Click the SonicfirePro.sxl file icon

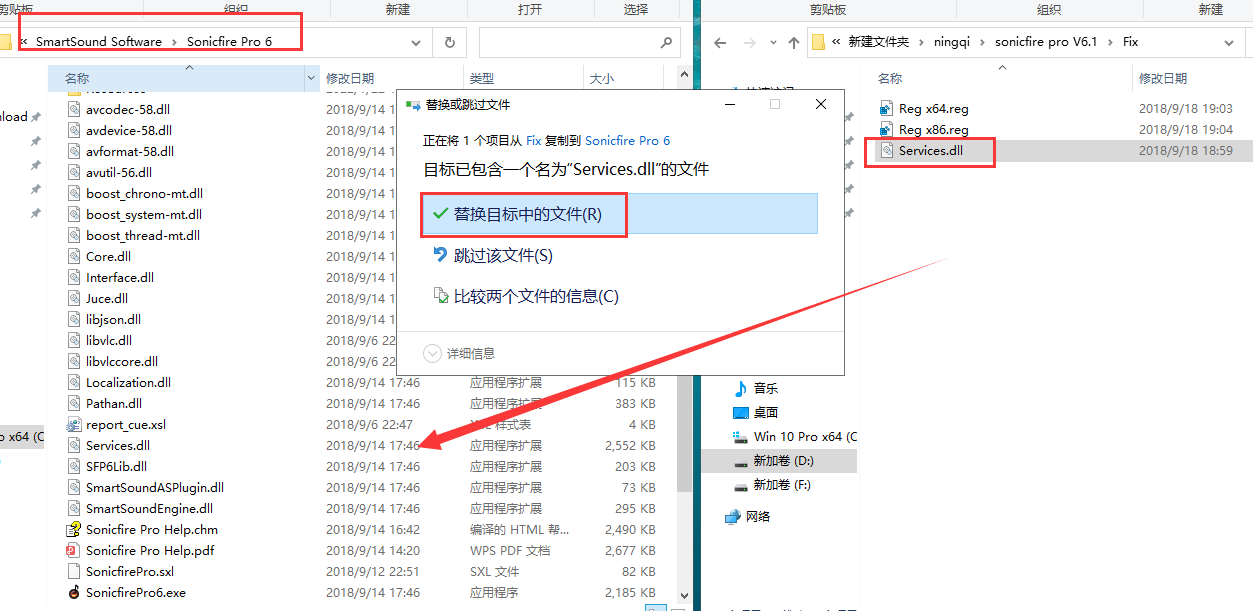click(x=74, y=571)
